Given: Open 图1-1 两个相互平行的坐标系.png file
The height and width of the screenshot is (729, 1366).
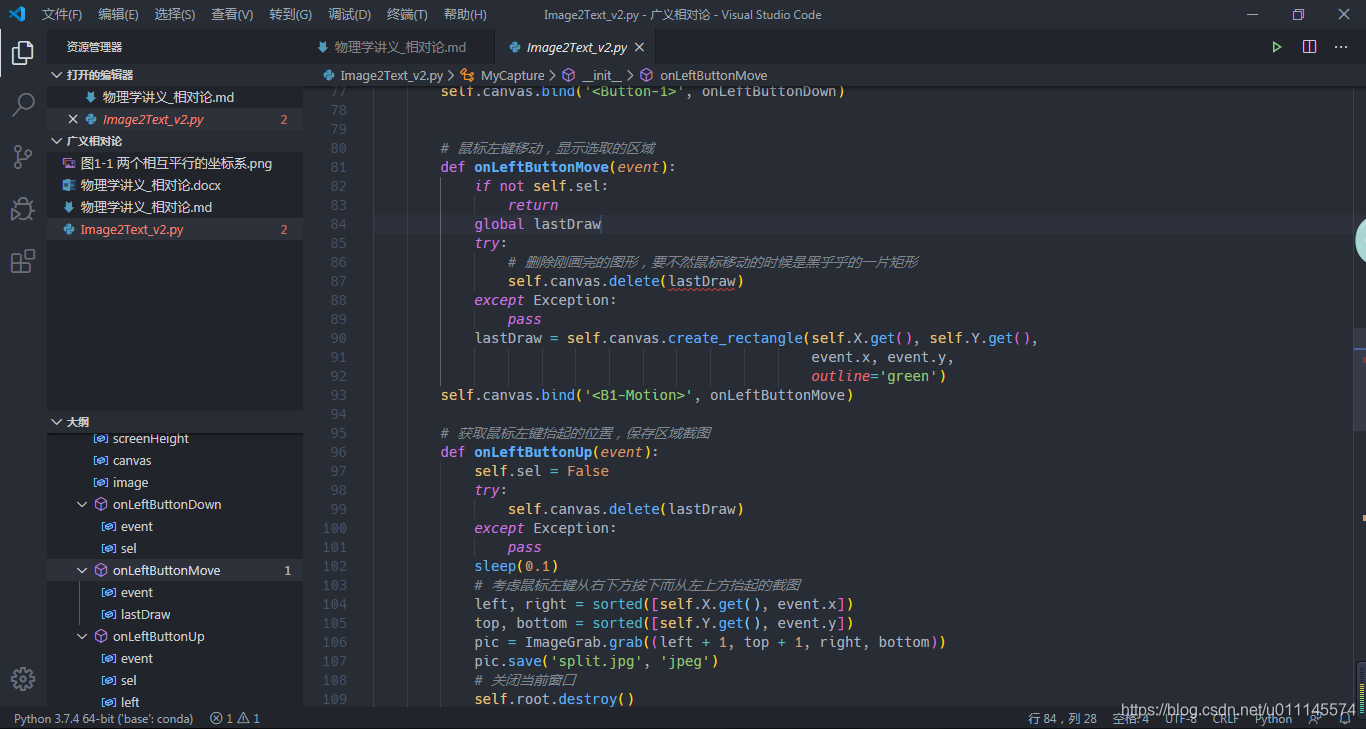Looking at the screenshot, I should [175, 163].
